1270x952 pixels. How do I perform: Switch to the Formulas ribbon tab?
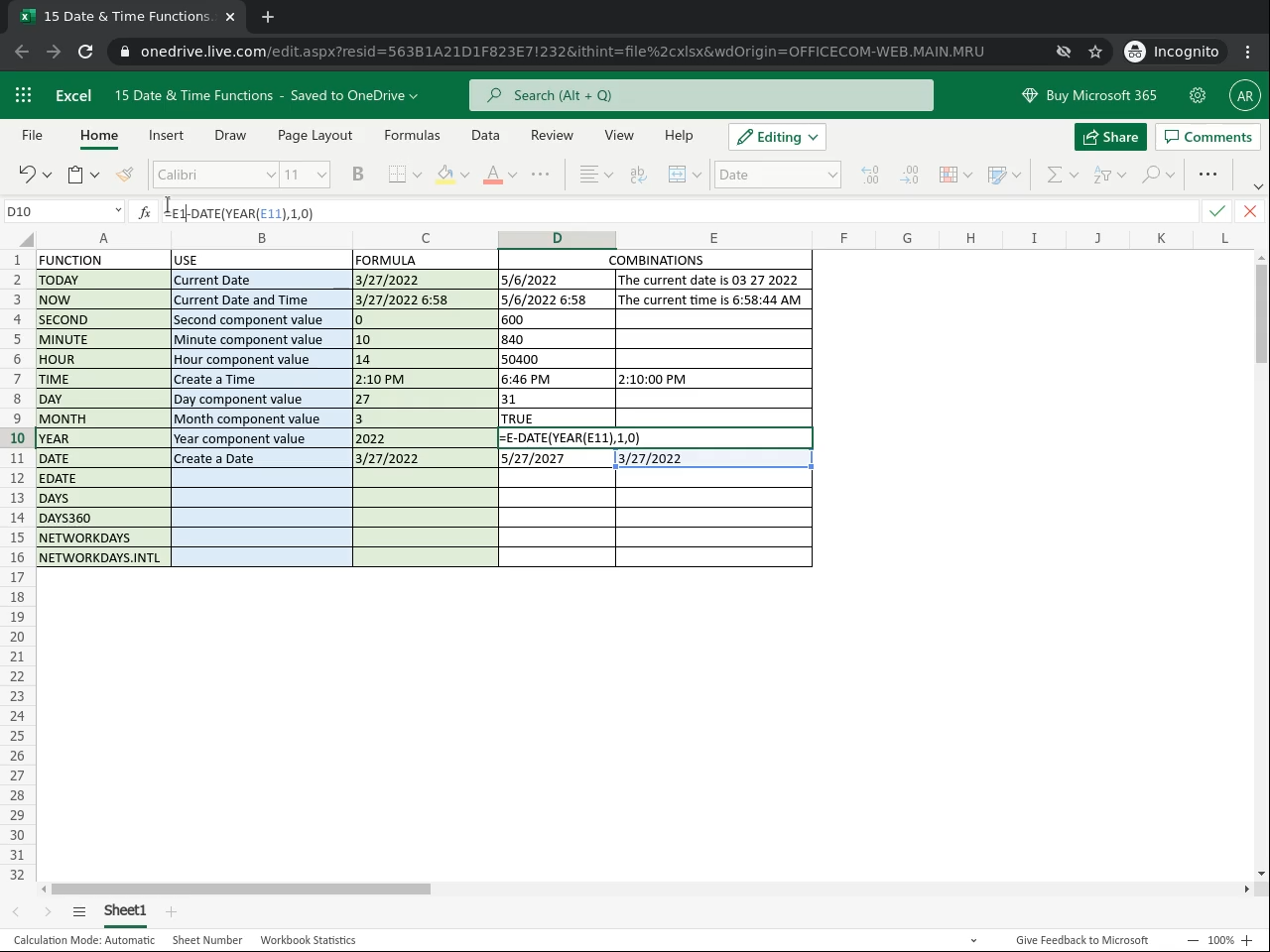[x=412, y=135]
